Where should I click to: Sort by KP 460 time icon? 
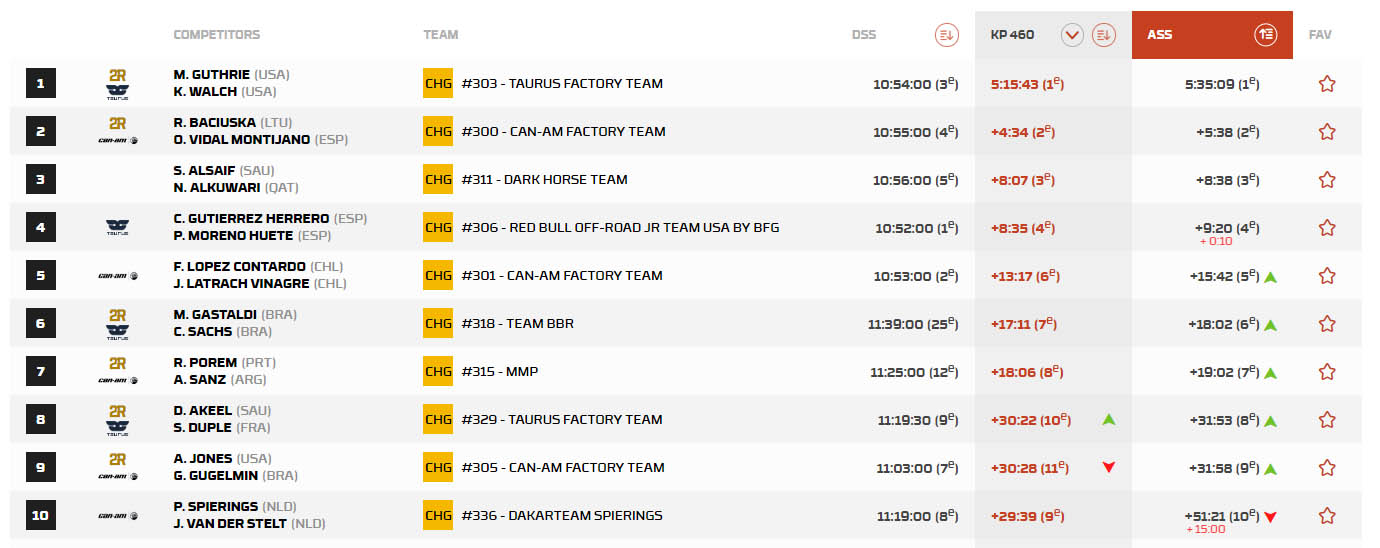[x=1103, y=35]
